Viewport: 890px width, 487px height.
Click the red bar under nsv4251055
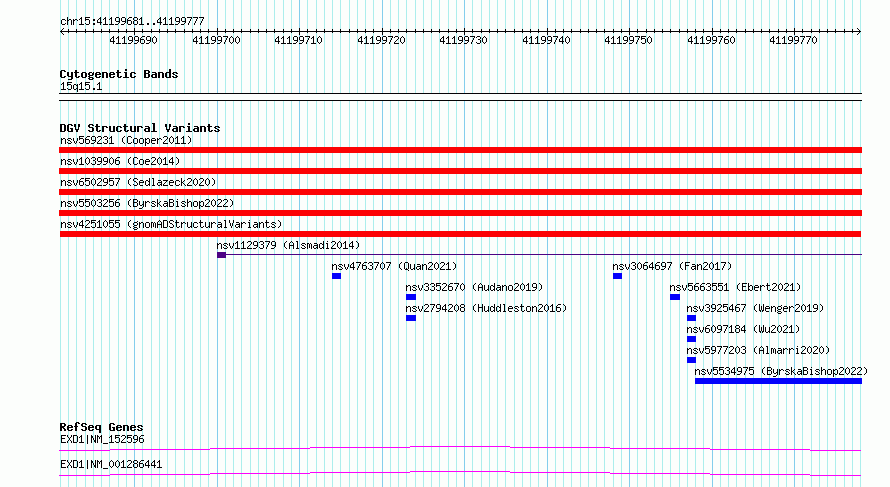460,234
